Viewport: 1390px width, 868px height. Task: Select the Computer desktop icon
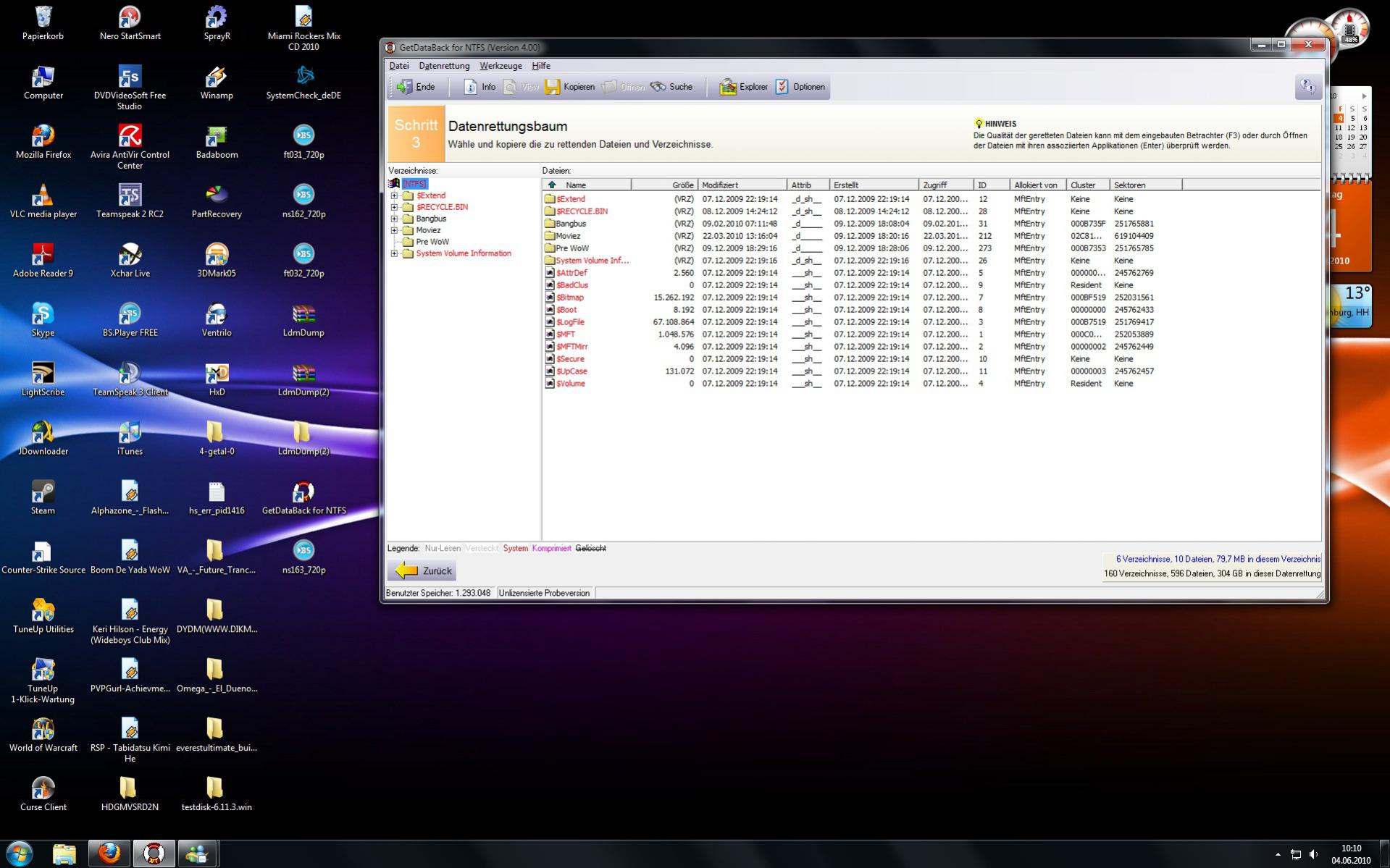(43, 82)
